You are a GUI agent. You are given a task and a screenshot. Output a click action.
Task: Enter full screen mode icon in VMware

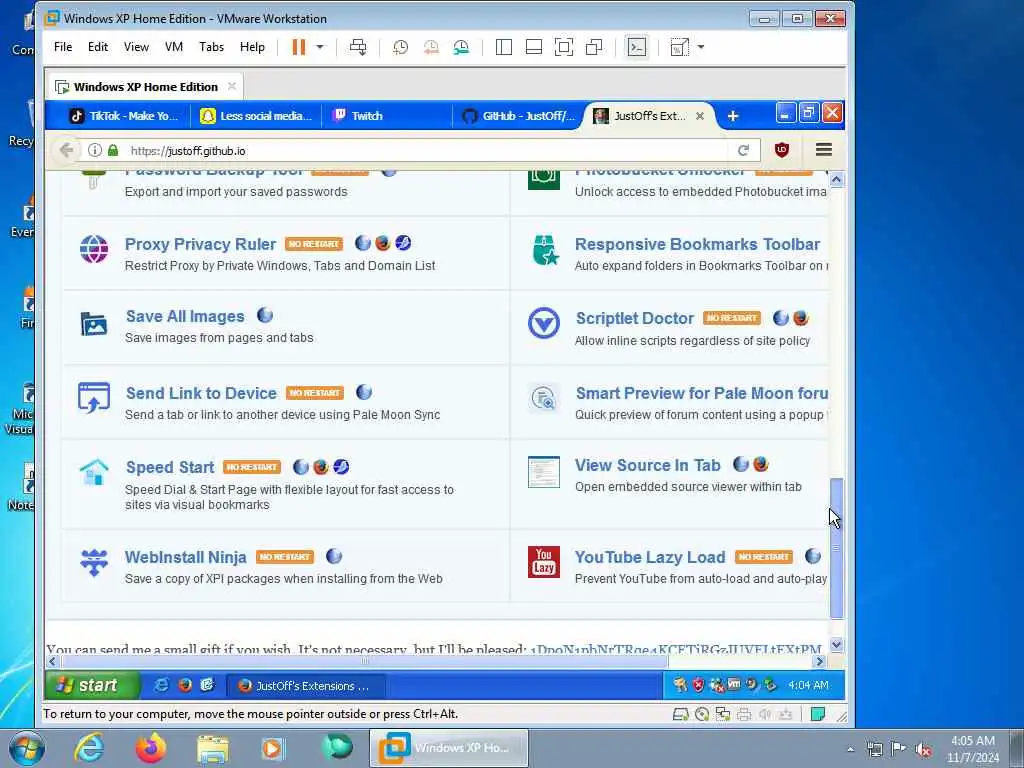click(564, 47)
